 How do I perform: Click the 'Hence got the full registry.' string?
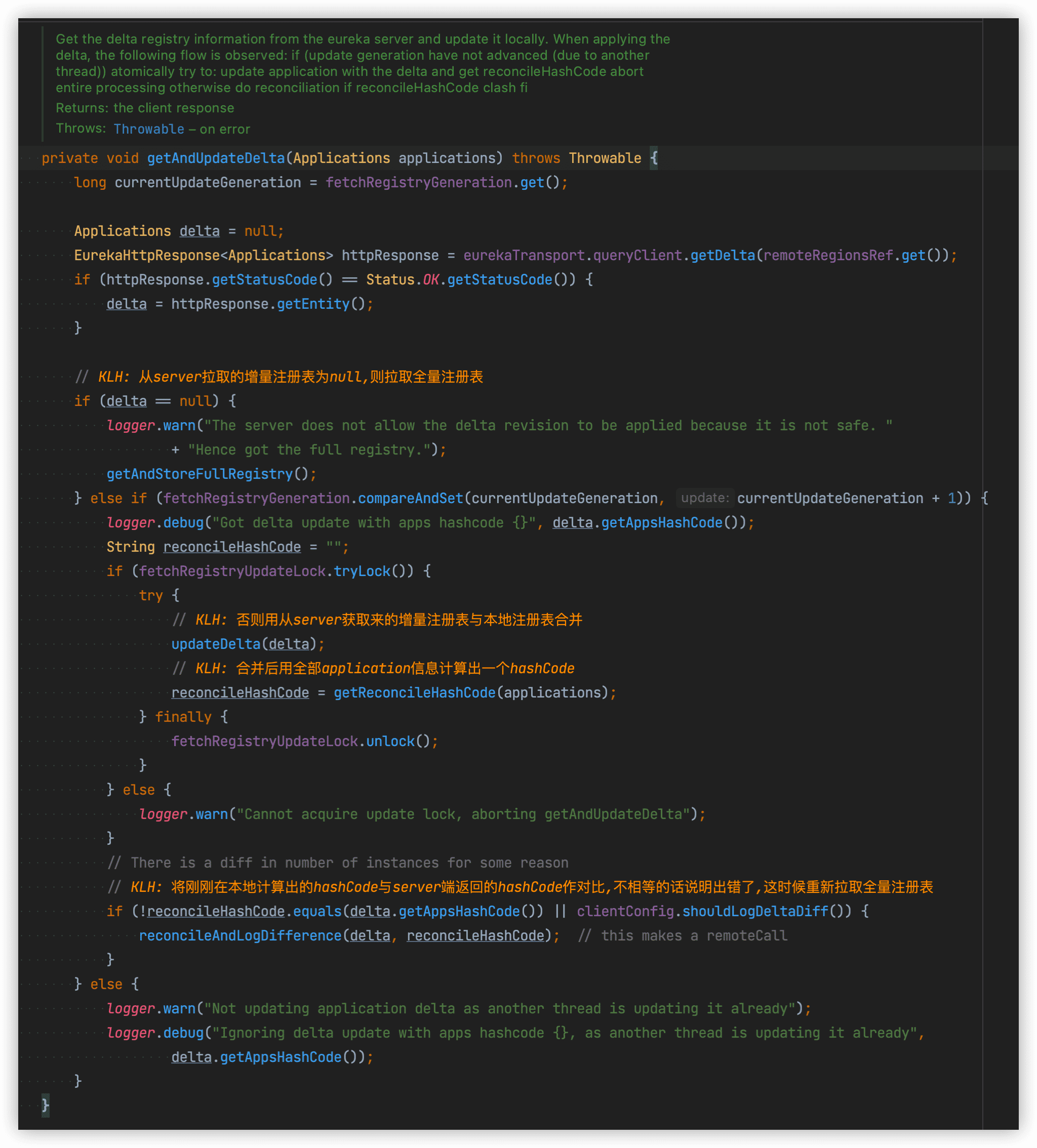[309, 449]
